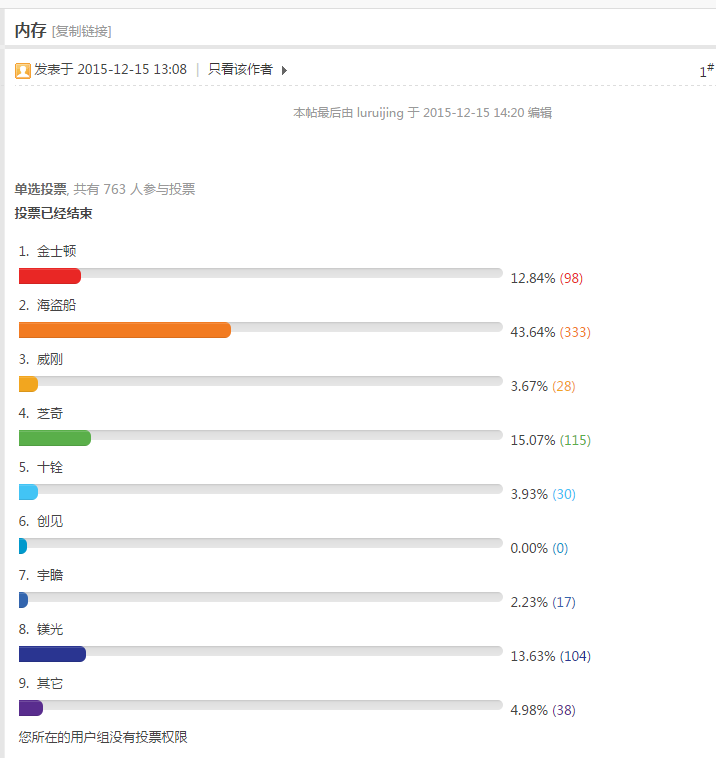
Task: Click the author avatar icon beside post date
Action: 23,71
